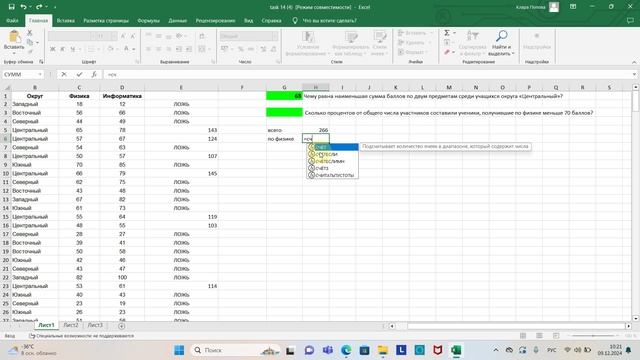Collapse the ribbon with the up chevron
The image size is (640, 360).
(x=634, y=62)
